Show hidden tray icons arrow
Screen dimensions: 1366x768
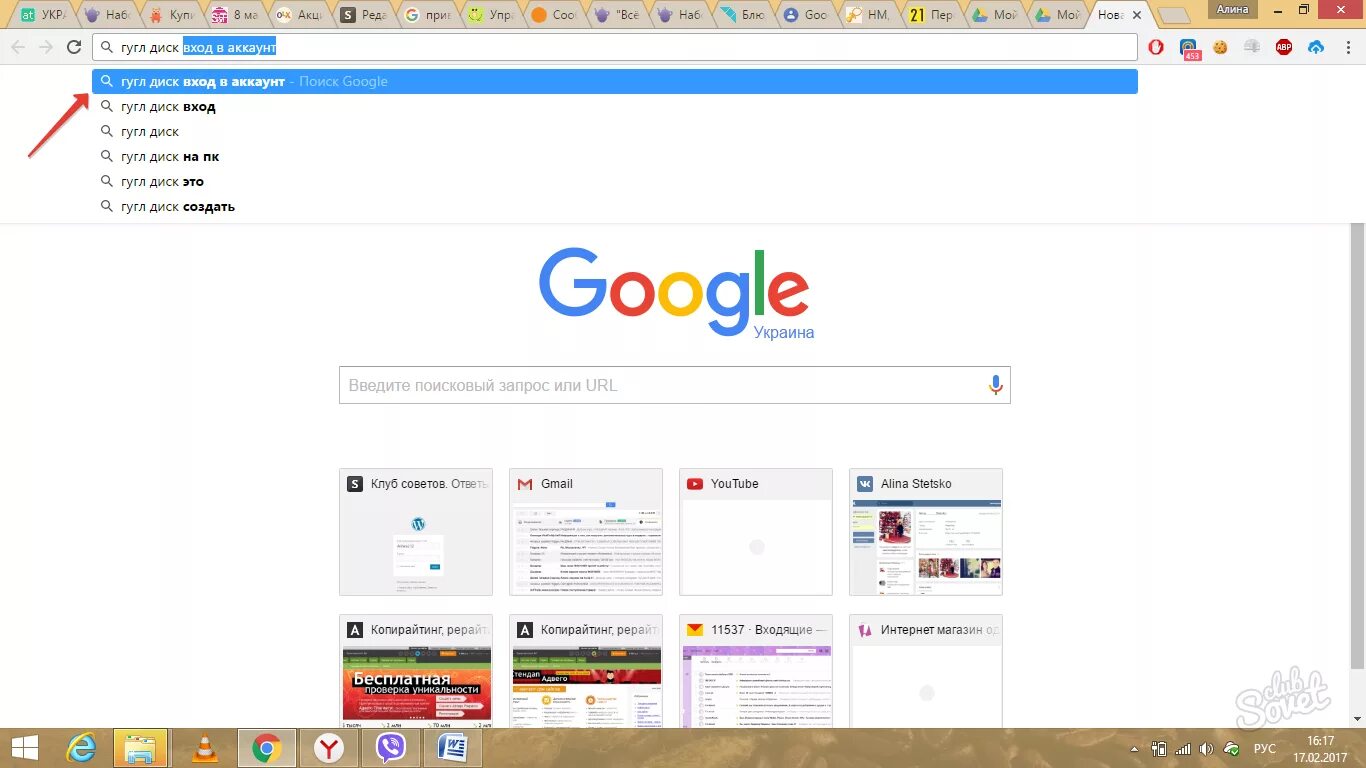(1134, 748)
